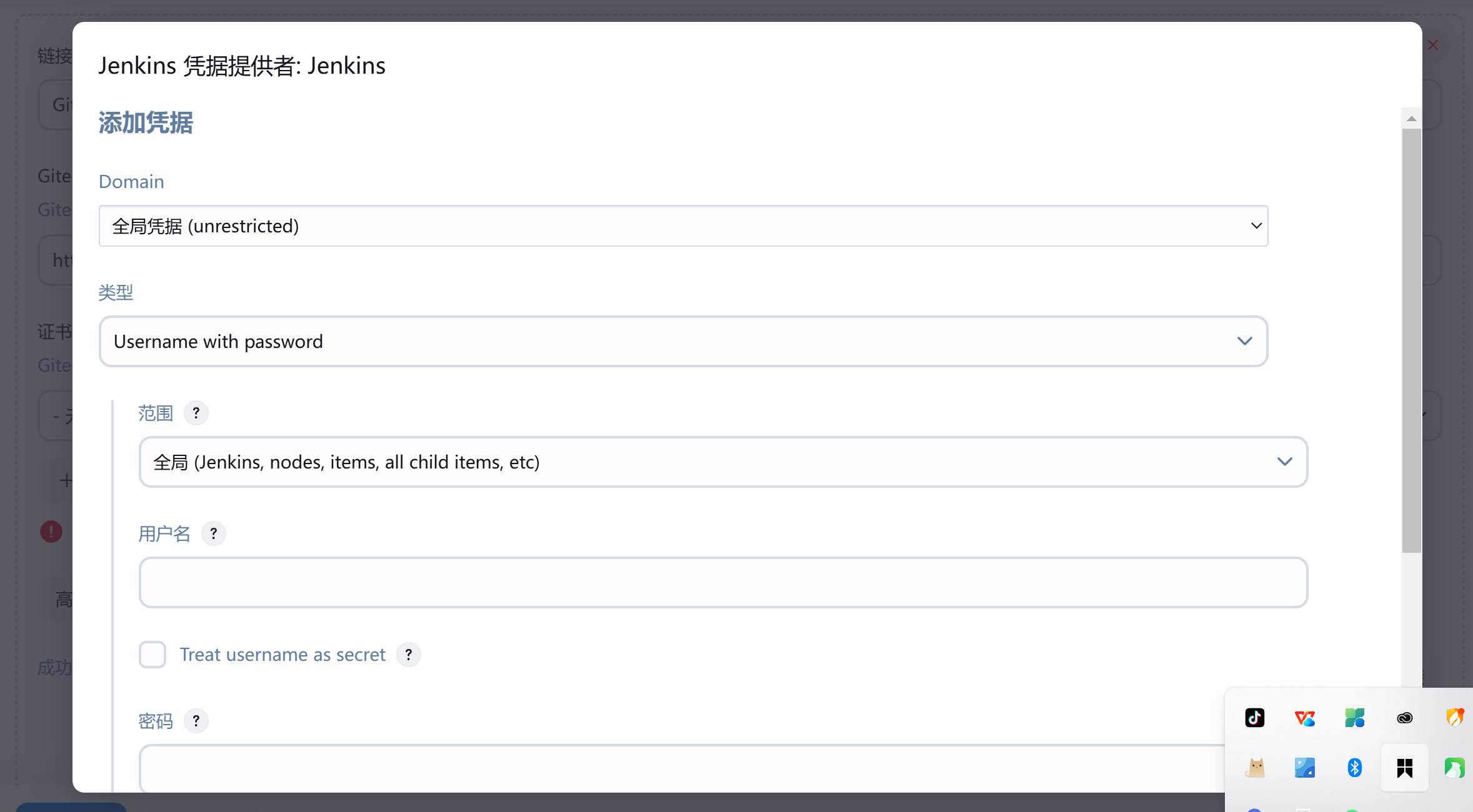Screen dimensions: 1473x812
Task: Close the dialog with the red X
Action: pos(1433,45)
